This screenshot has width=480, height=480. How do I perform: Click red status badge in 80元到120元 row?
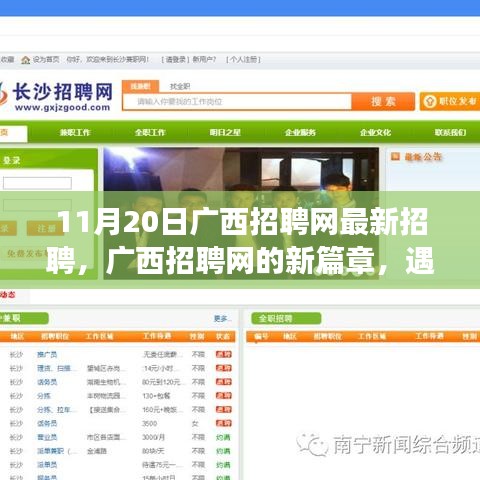click(223, 382)
